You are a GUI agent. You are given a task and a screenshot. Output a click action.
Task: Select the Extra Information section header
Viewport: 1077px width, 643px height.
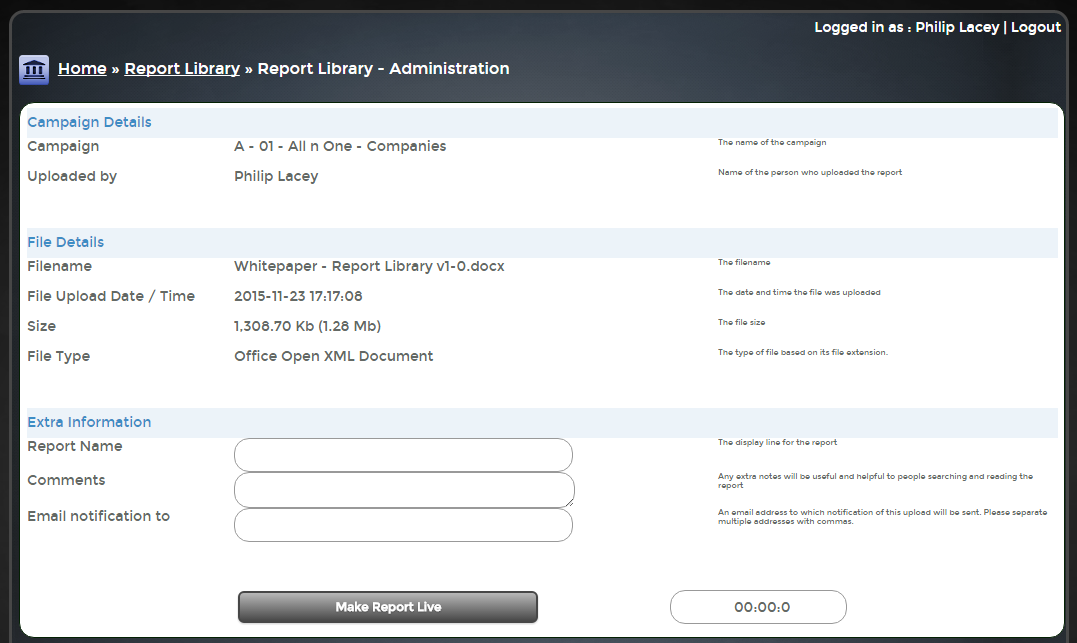pos(89,422)
